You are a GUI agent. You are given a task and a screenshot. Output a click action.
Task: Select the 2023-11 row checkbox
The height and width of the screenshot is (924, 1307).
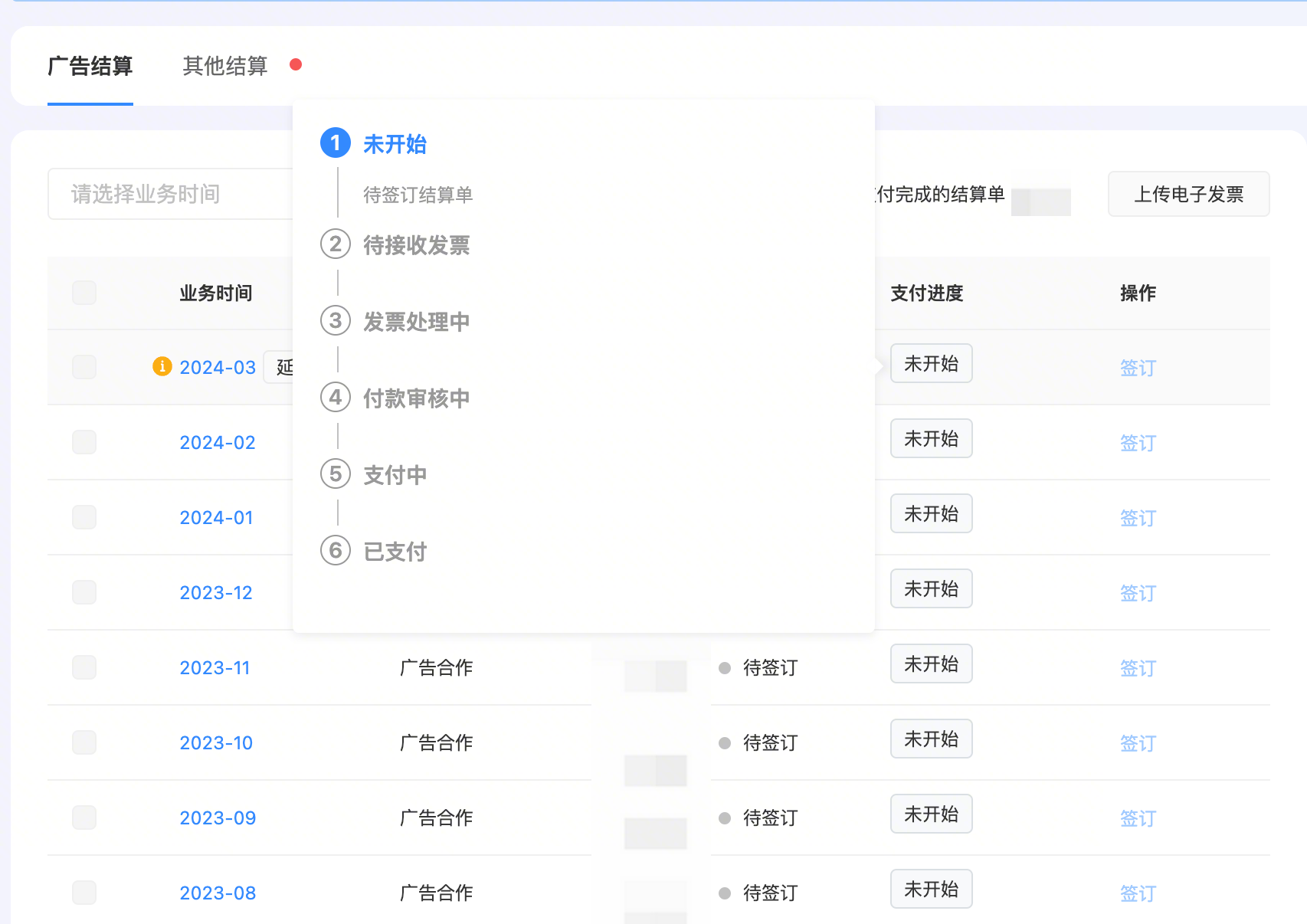point(84,667)
